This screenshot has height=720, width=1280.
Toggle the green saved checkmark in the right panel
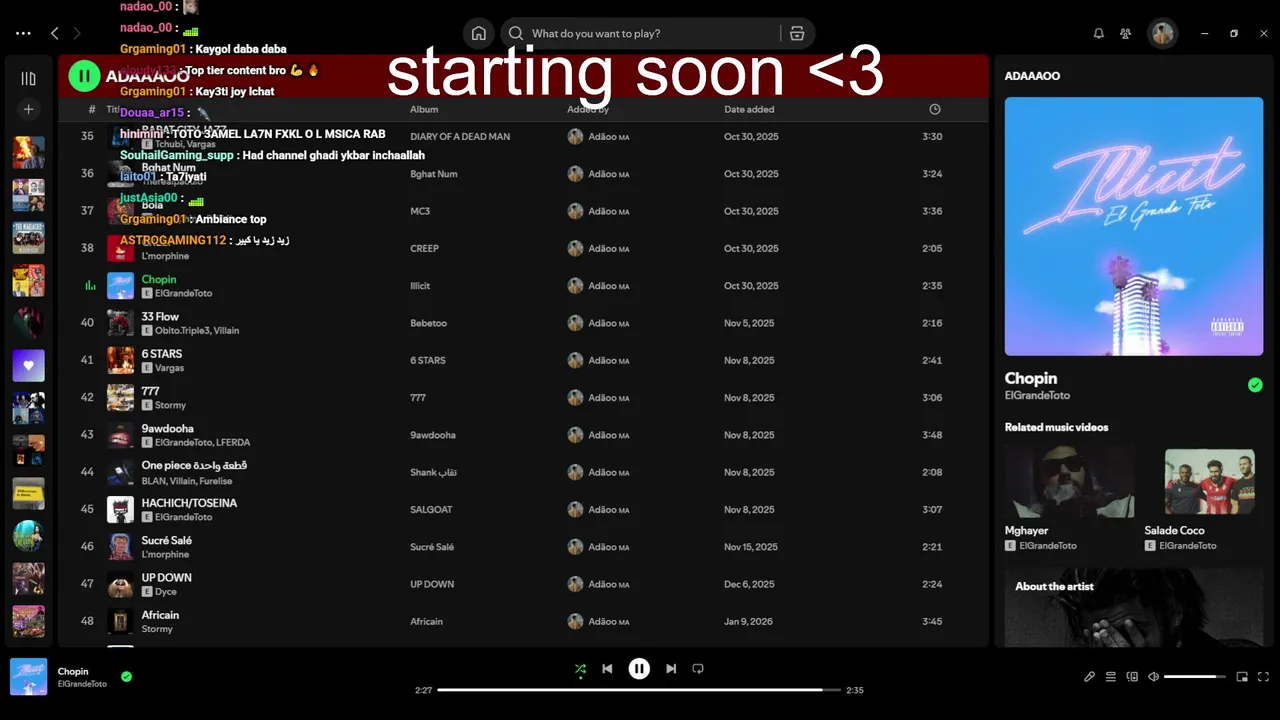1255,385
